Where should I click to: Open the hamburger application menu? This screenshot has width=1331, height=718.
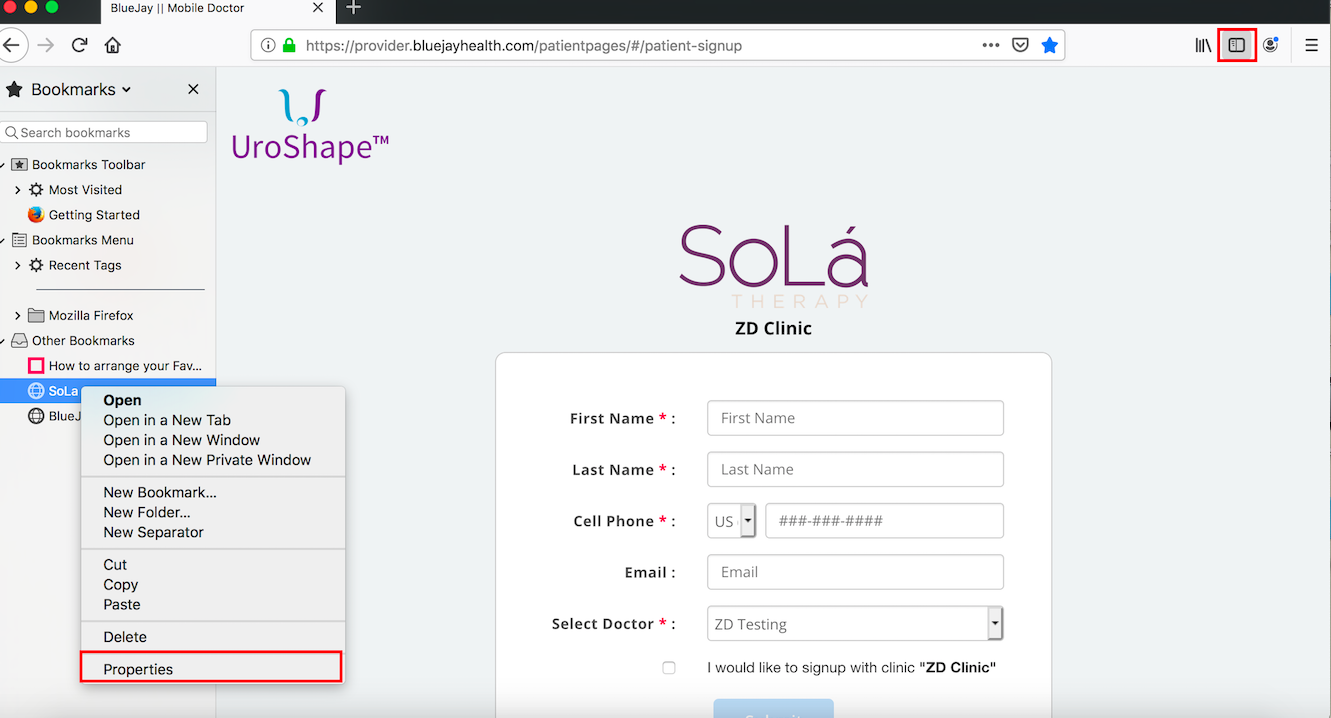(1311, 45)
